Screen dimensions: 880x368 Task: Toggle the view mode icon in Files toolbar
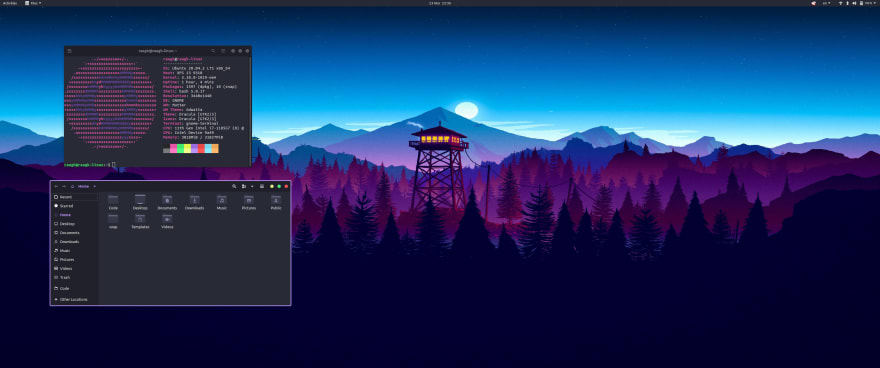(244, 186)
